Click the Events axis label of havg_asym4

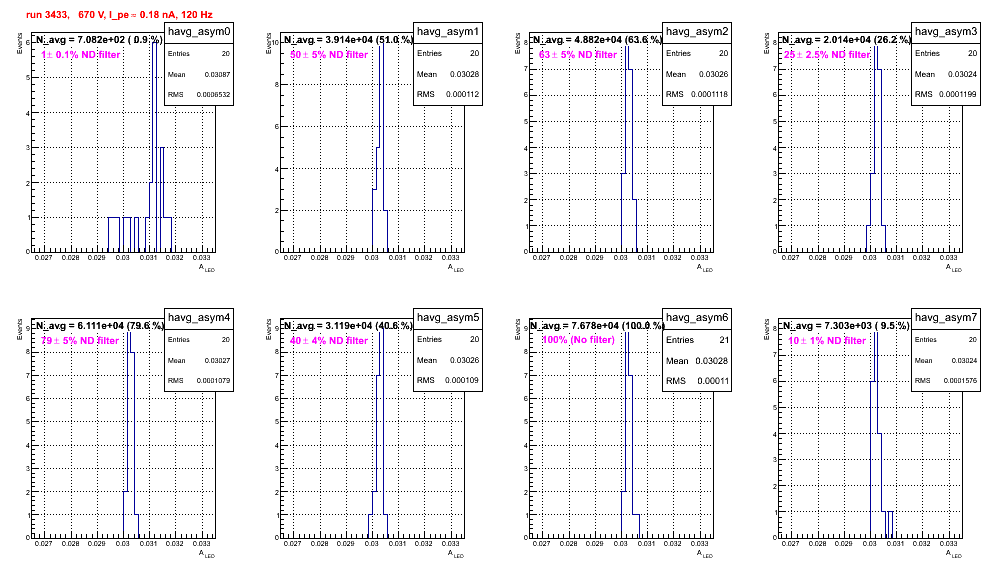coord(18,330)
